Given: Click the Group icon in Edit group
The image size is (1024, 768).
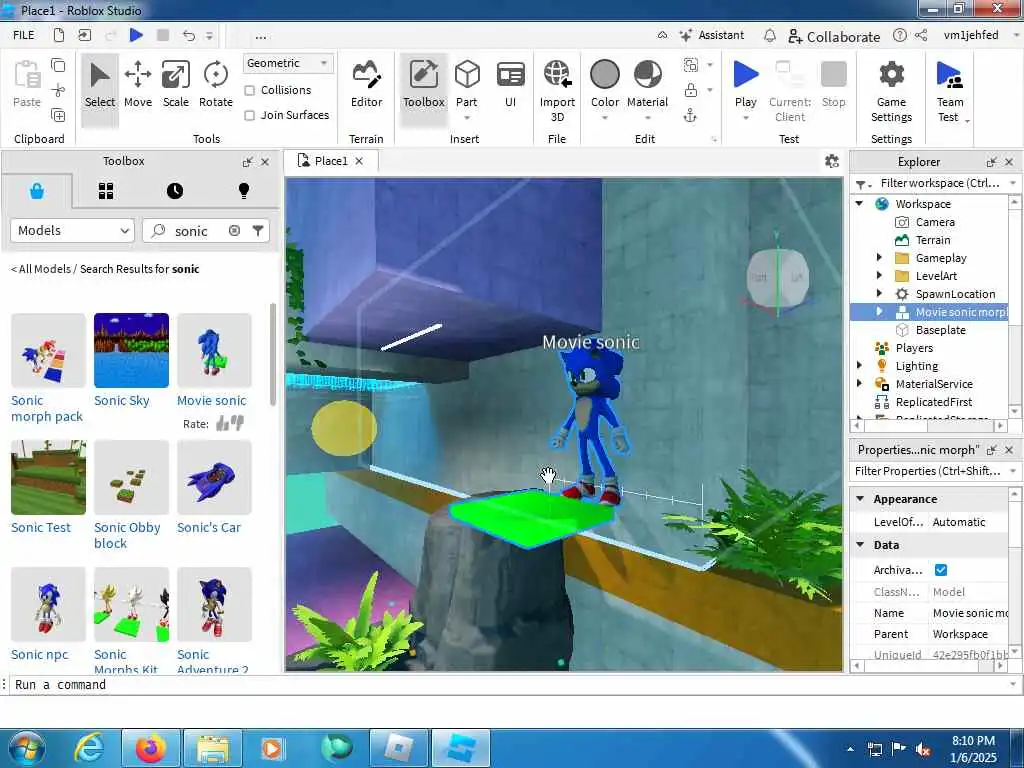Looking at the screenshot, I should click(690, 65).
